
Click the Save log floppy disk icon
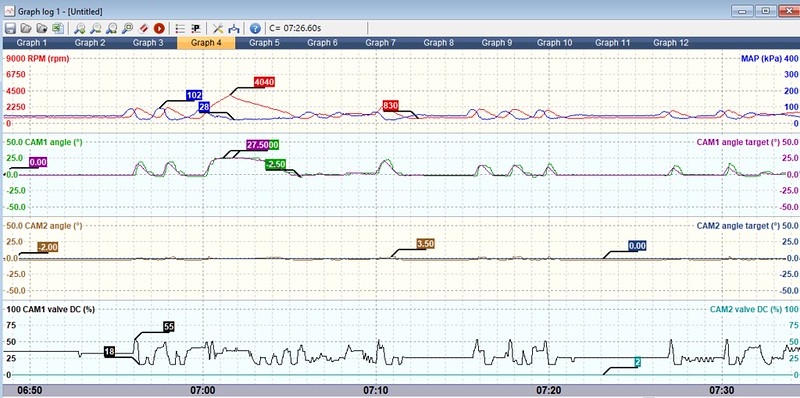[x=10, y=28]
